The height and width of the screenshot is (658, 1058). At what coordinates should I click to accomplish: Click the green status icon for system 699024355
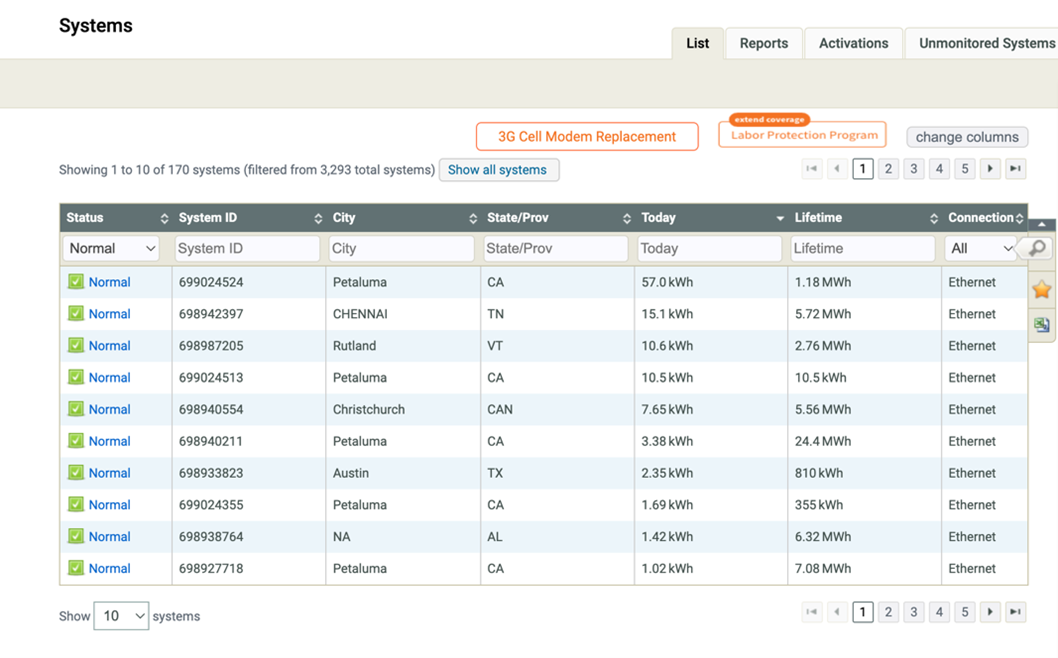tap(76, 504)
